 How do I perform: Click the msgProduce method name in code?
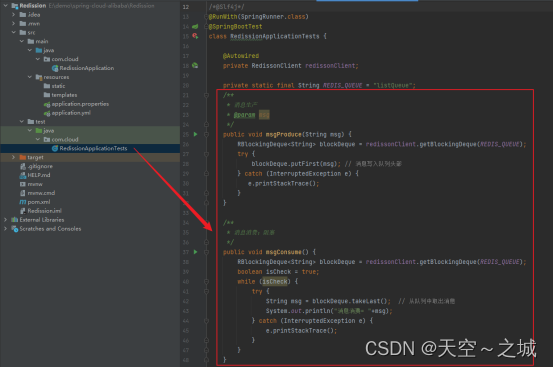[x=284, y=134]
